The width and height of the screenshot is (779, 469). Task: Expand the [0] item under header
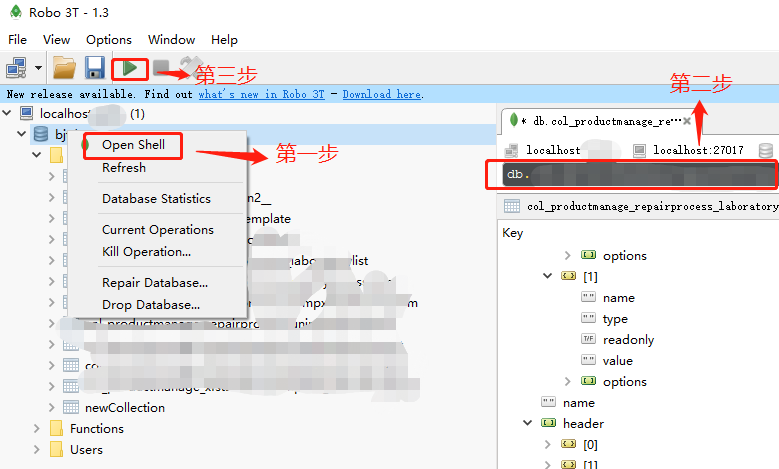[547, 444]
